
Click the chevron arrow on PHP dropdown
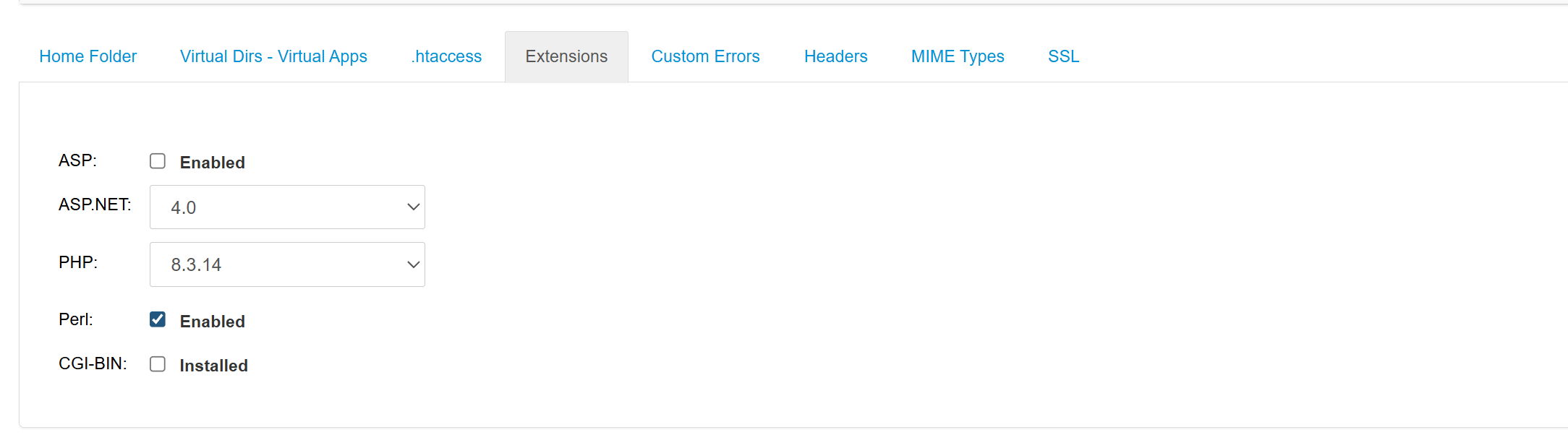[x=413, y=264]
